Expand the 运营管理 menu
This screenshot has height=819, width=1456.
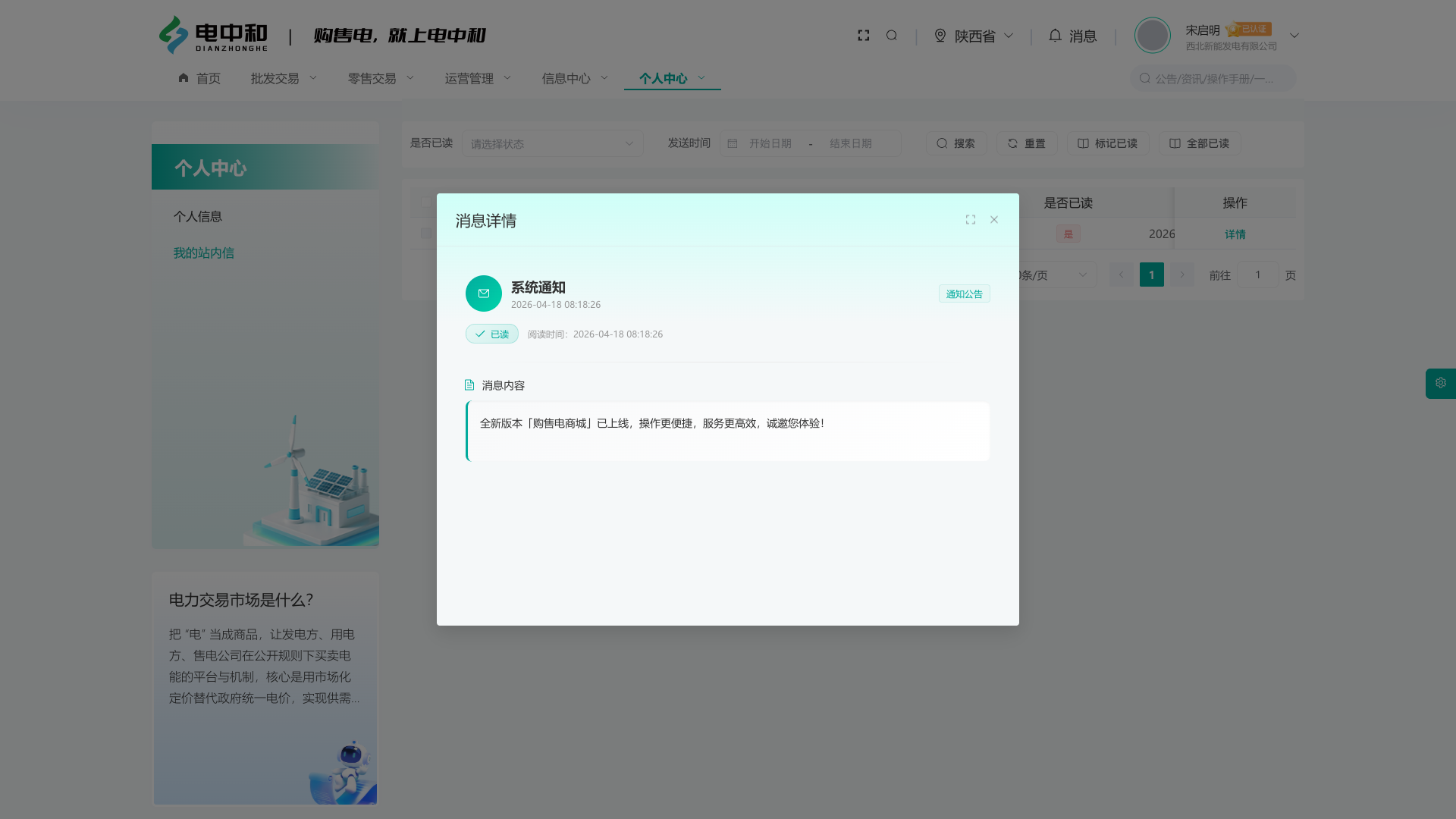479,78
